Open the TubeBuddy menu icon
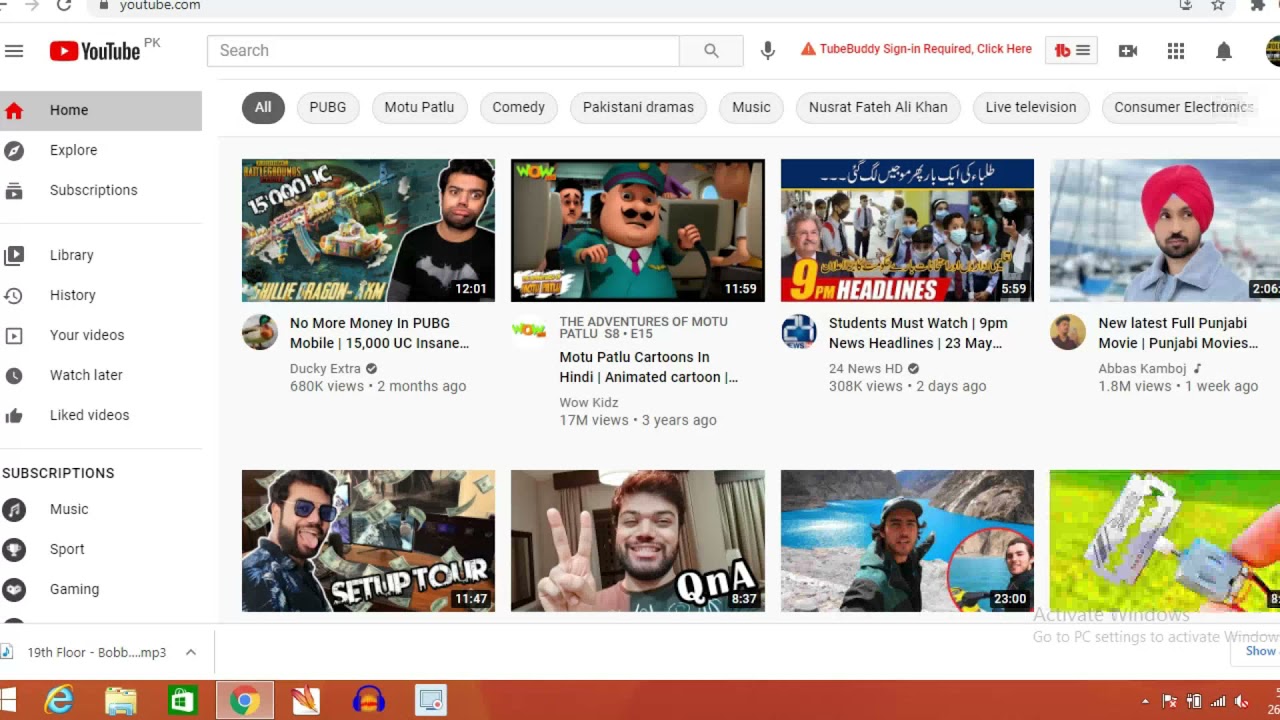Viewport: 1280px width, 720px height. tap(1072, 50)
